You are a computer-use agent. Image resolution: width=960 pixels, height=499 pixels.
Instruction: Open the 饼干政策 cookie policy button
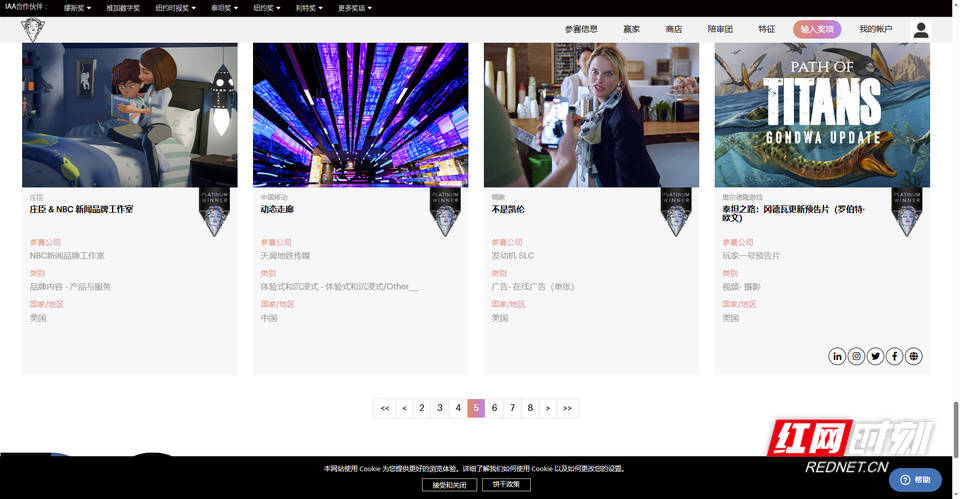(506, 485)
